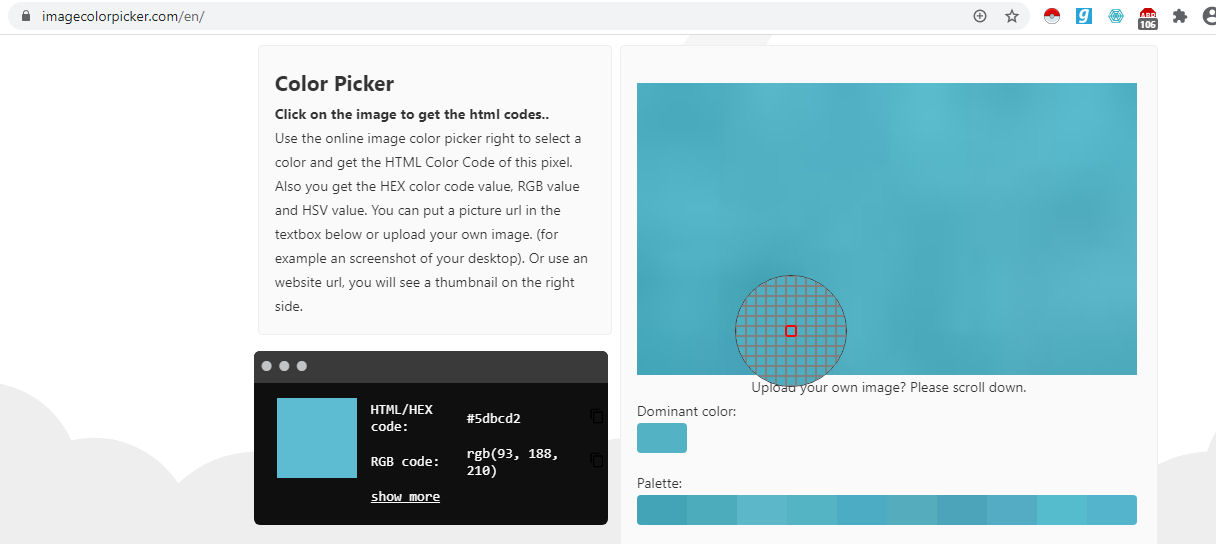The image size is (1216, 544).
Task: Select the last palette color swatch
Action: point(1112,510)
